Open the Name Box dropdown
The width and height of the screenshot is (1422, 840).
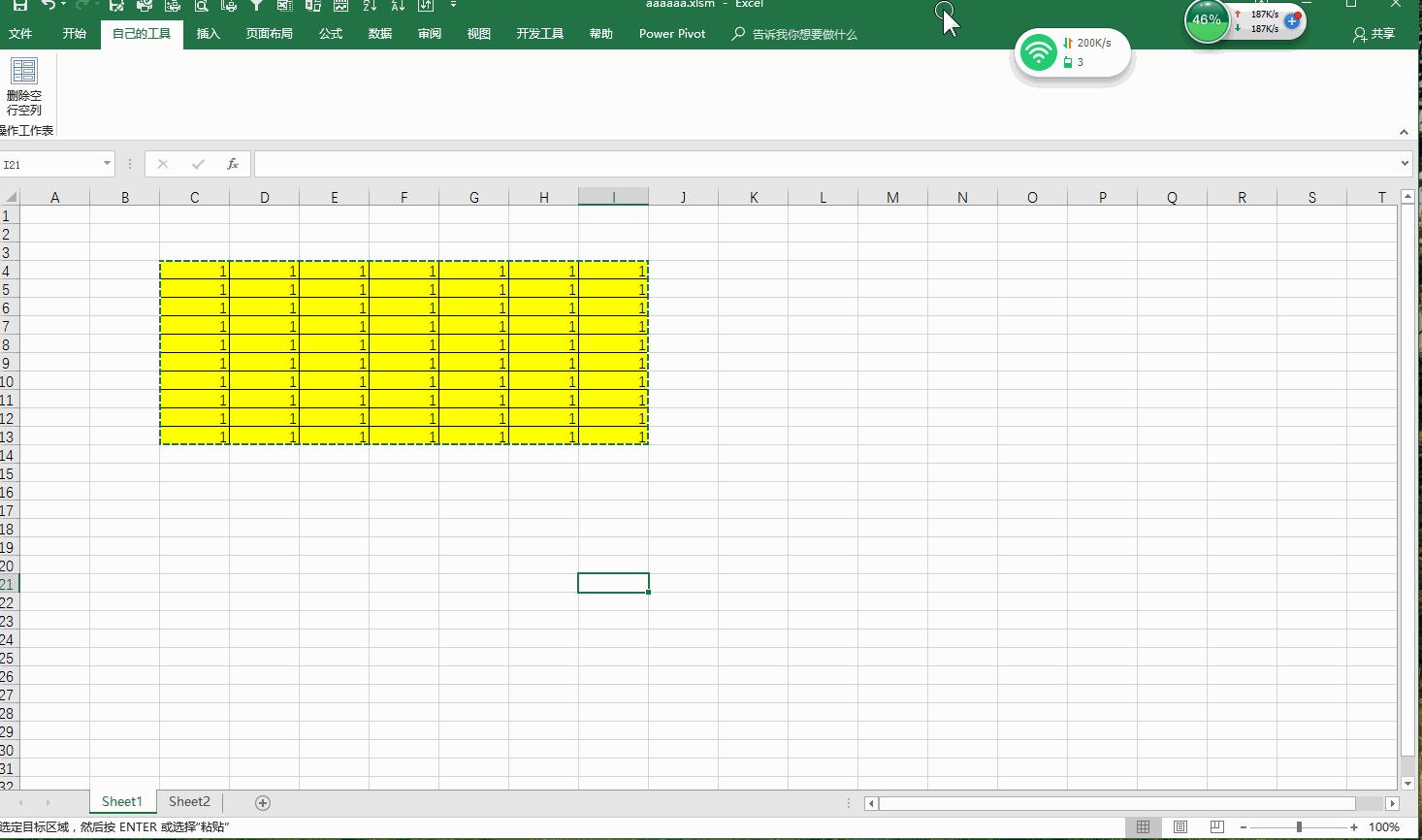pos(107,164)
